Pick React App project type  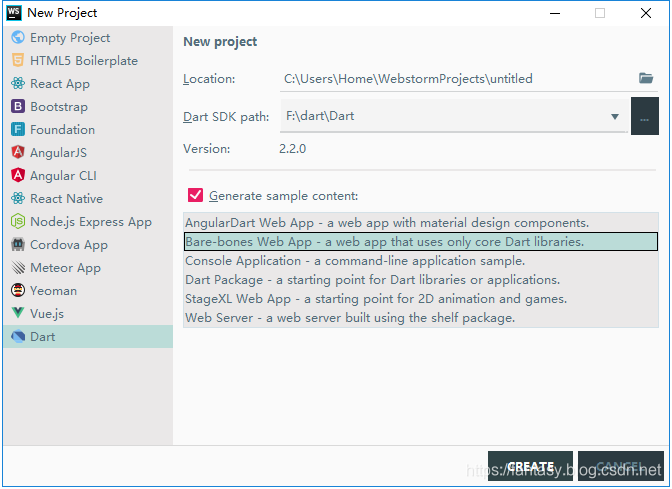[88, 83]
